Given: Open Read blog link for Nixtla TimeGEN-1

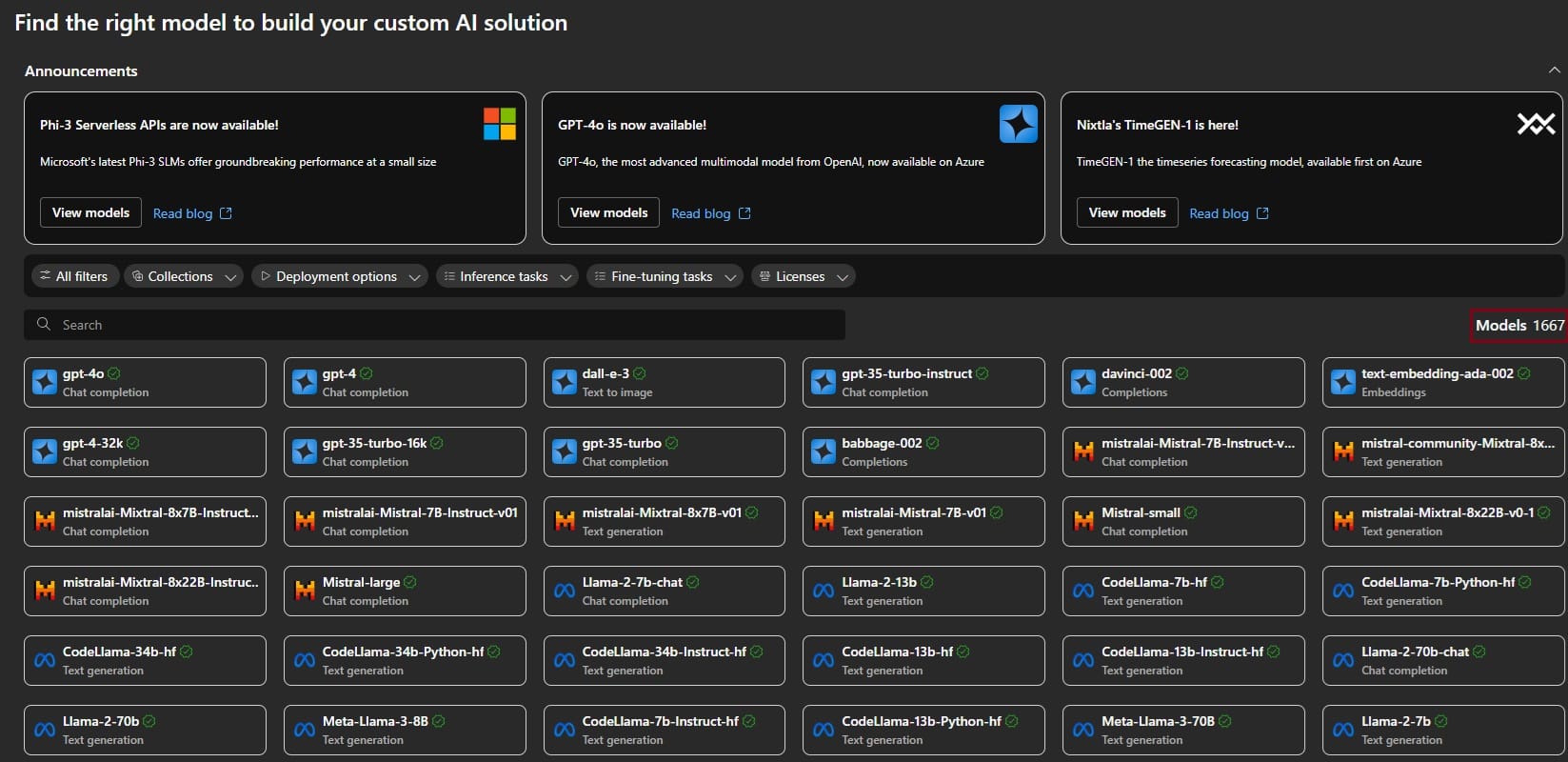Looking at the screenshot, I should tap(1219, 213).
